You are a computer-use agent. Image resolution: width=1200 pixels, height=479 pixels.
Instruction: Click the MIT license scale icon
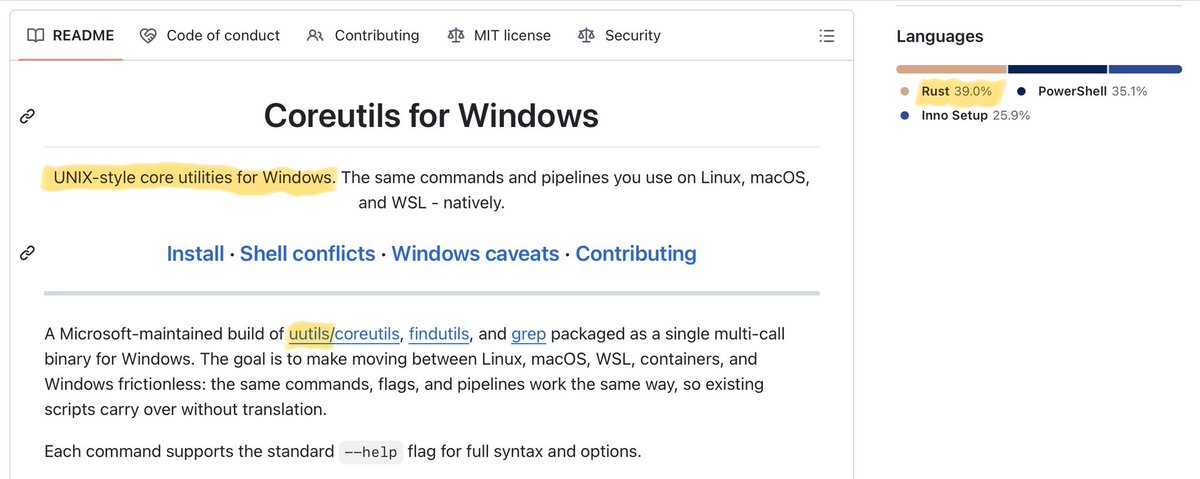(456, 35)
